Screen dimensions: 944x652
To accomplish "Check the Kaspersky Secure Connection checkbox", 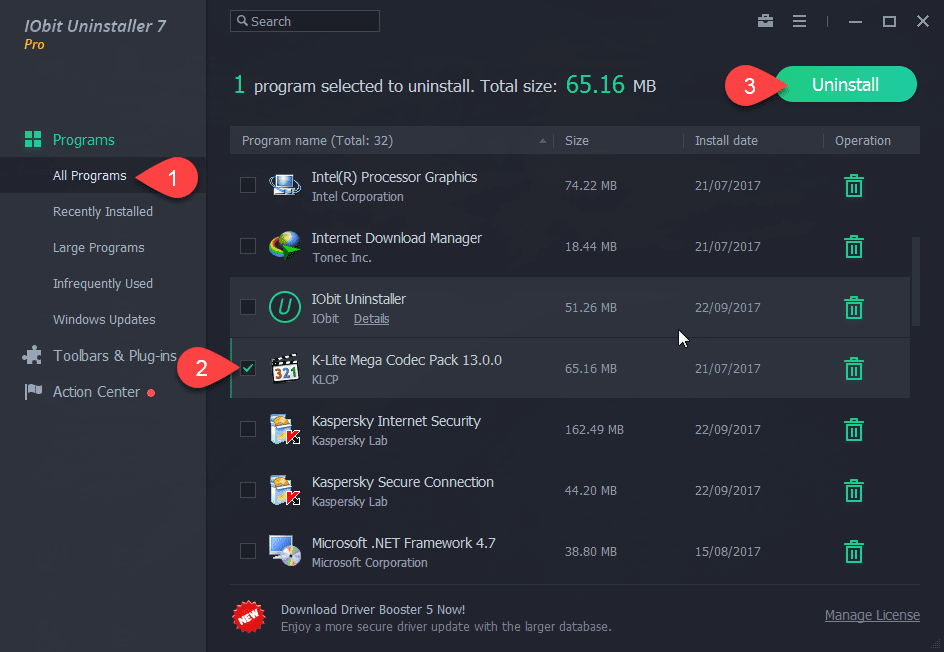I will (248, 490).
